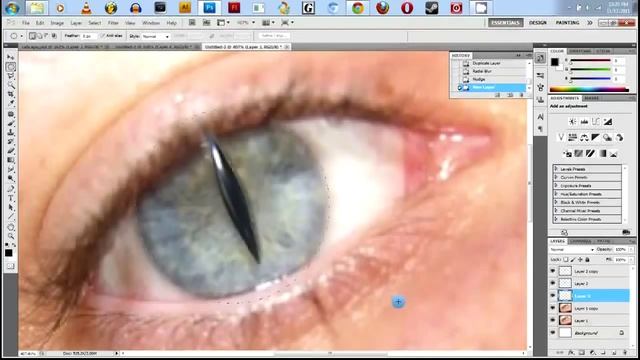
Task: Click the create new layer icon
Action: point(614,352)
